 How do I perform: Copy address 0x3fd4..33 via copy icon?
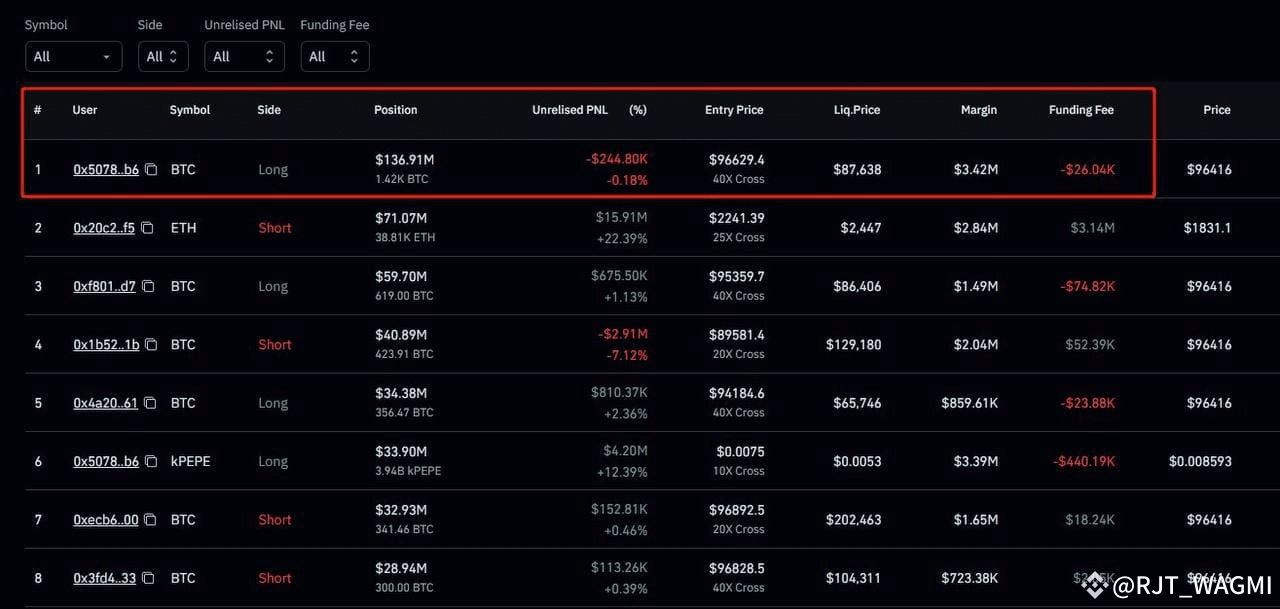click(148, 578)
